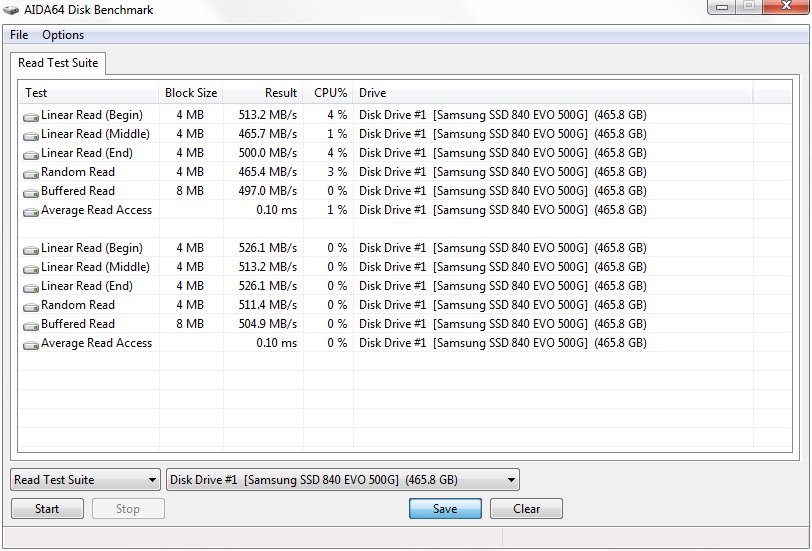The height and width of the screenshot is (551, 812).
Task: Click the AIDA64 disk icon in title bar
Action: [11, 10]
